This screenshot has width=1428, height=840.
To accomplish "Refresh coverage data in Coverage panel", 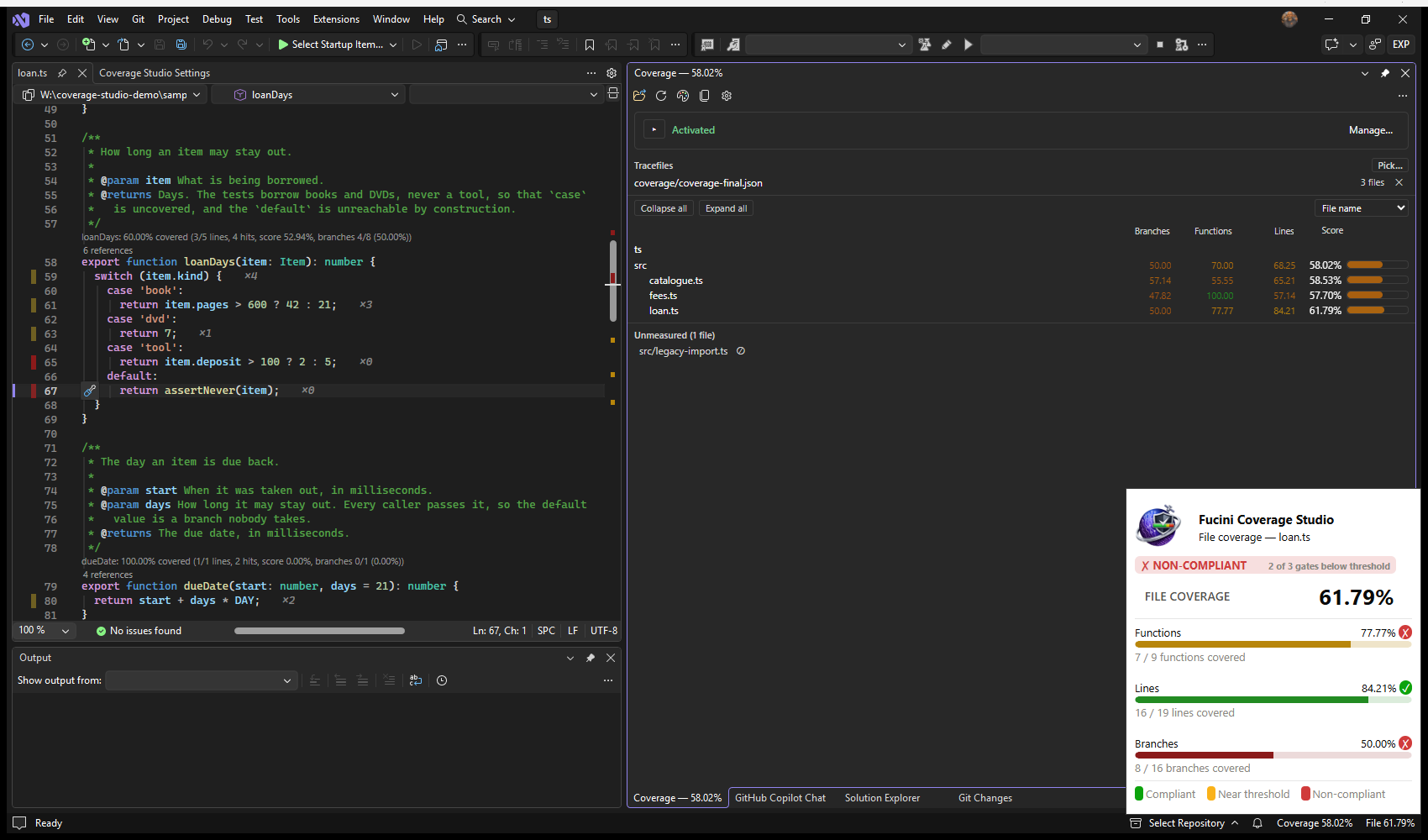I will click(x=661, y=96).
